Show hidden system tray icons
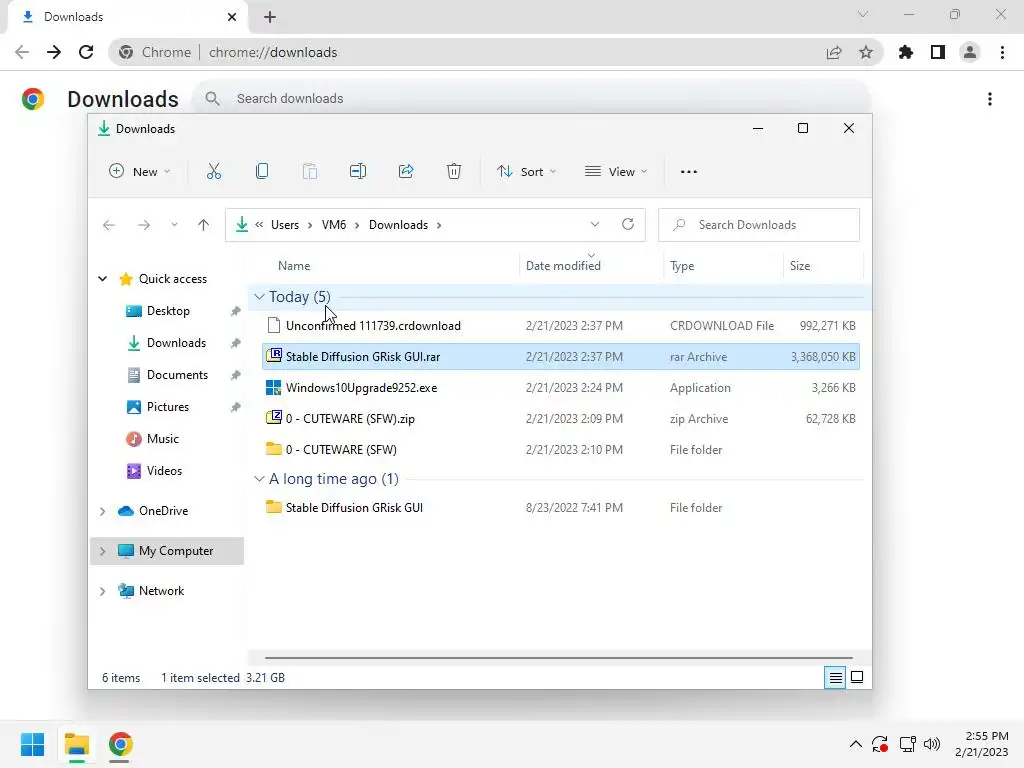Screen dimensions: 1024x768 pyautogui.click(x=856, y=744)
